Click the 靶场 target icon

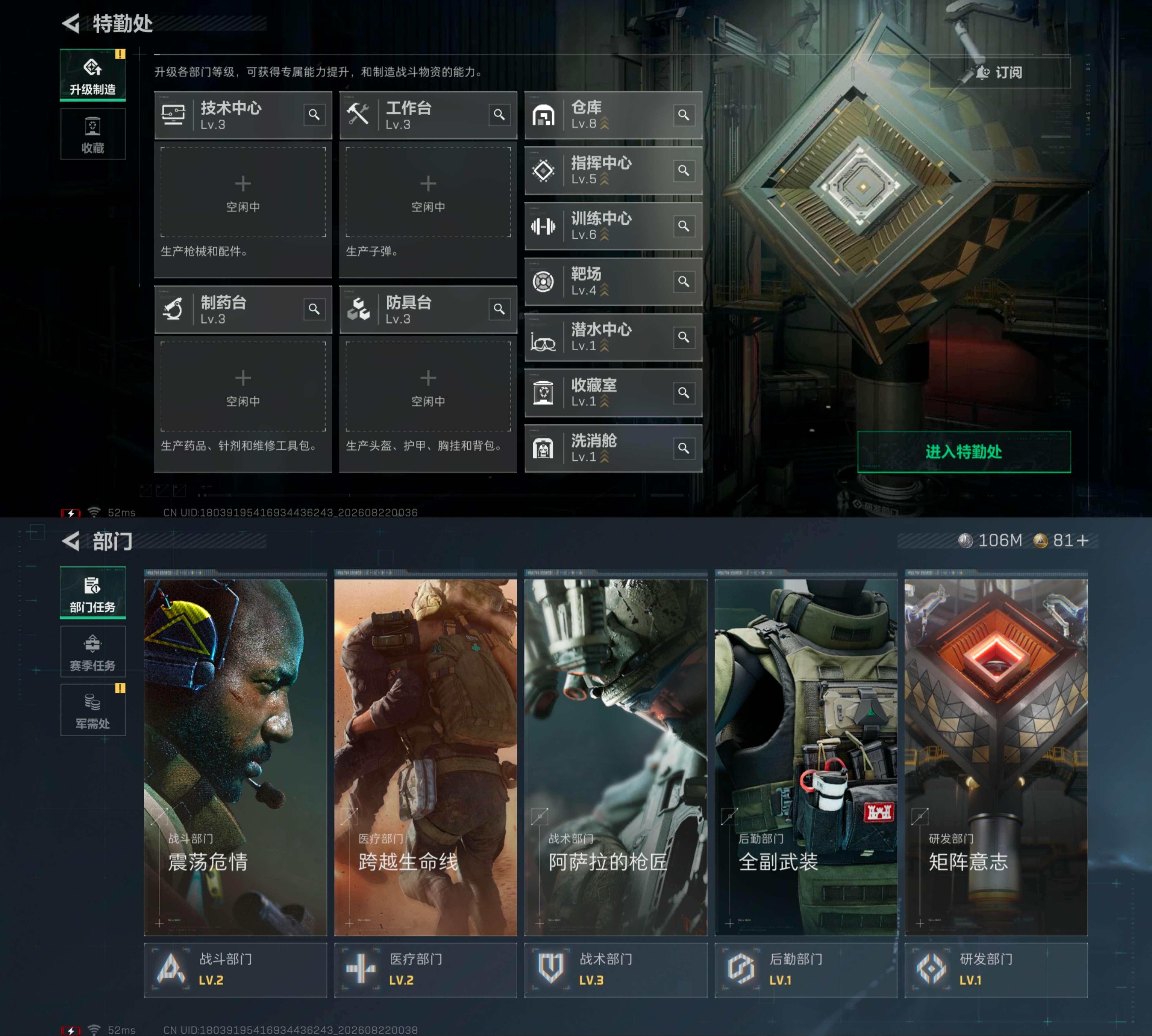pos(543,282)
